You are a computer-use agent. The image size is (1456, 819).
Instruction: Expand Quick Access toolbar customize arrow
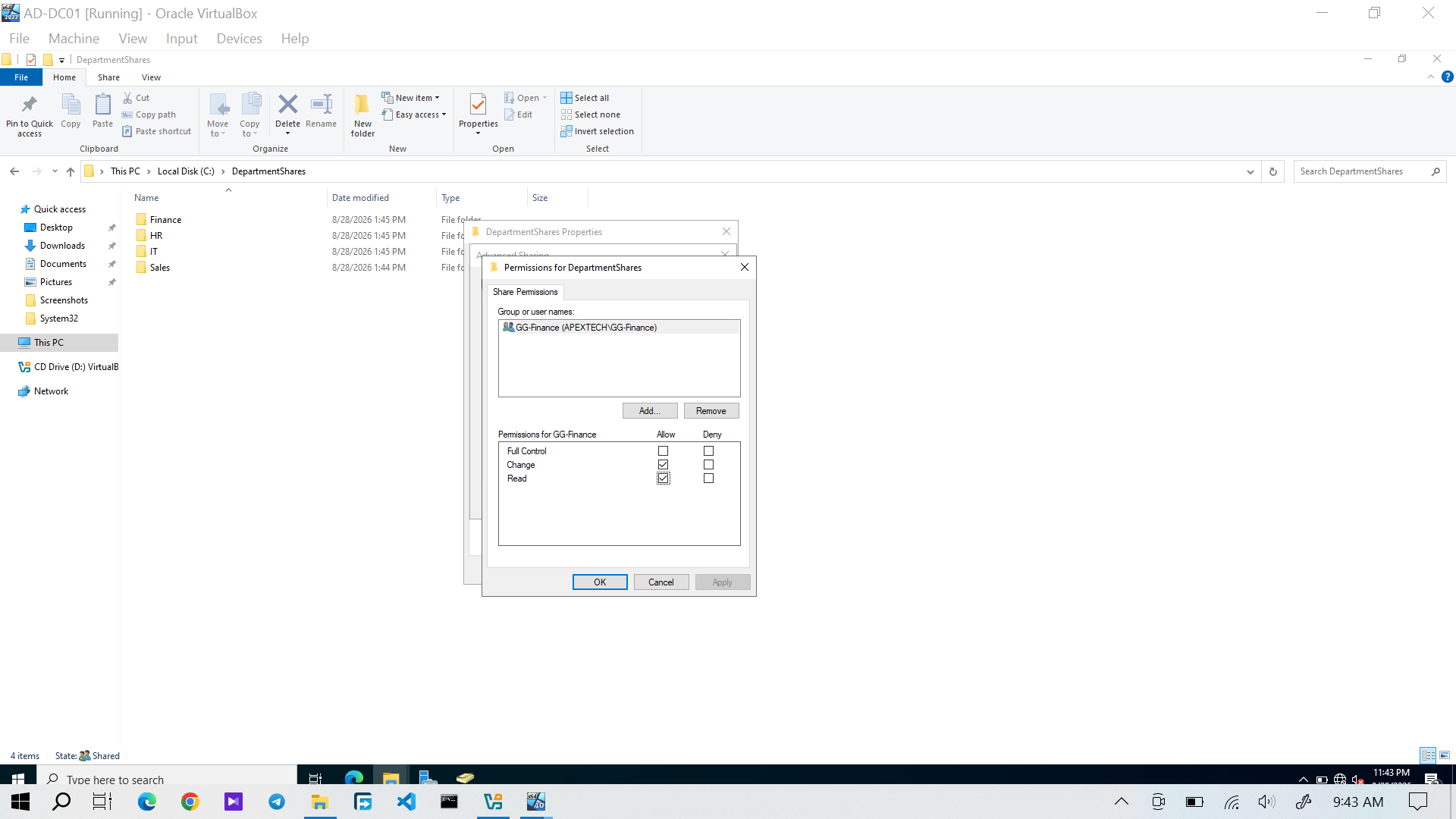61,60
